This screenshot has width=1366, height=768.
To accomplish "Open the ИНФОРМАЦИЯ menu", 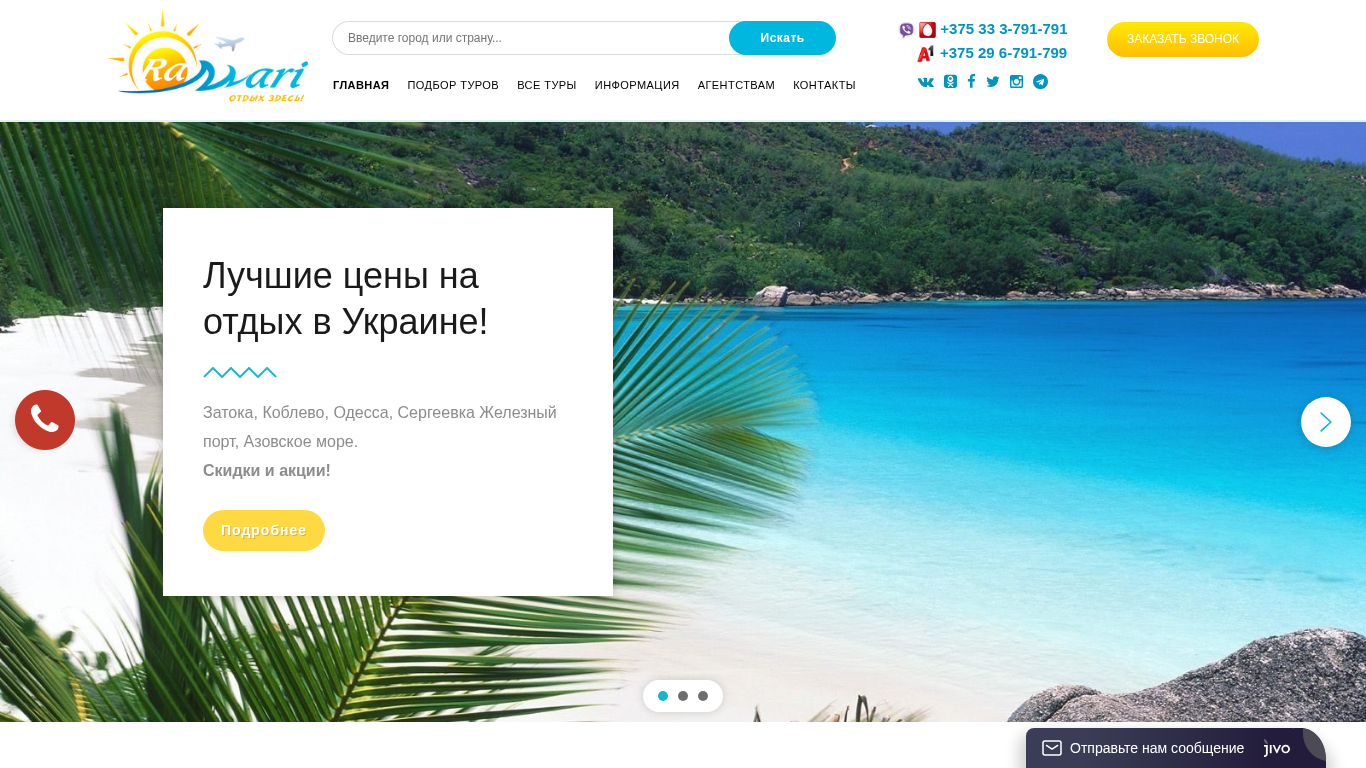I will coord(637,85).
